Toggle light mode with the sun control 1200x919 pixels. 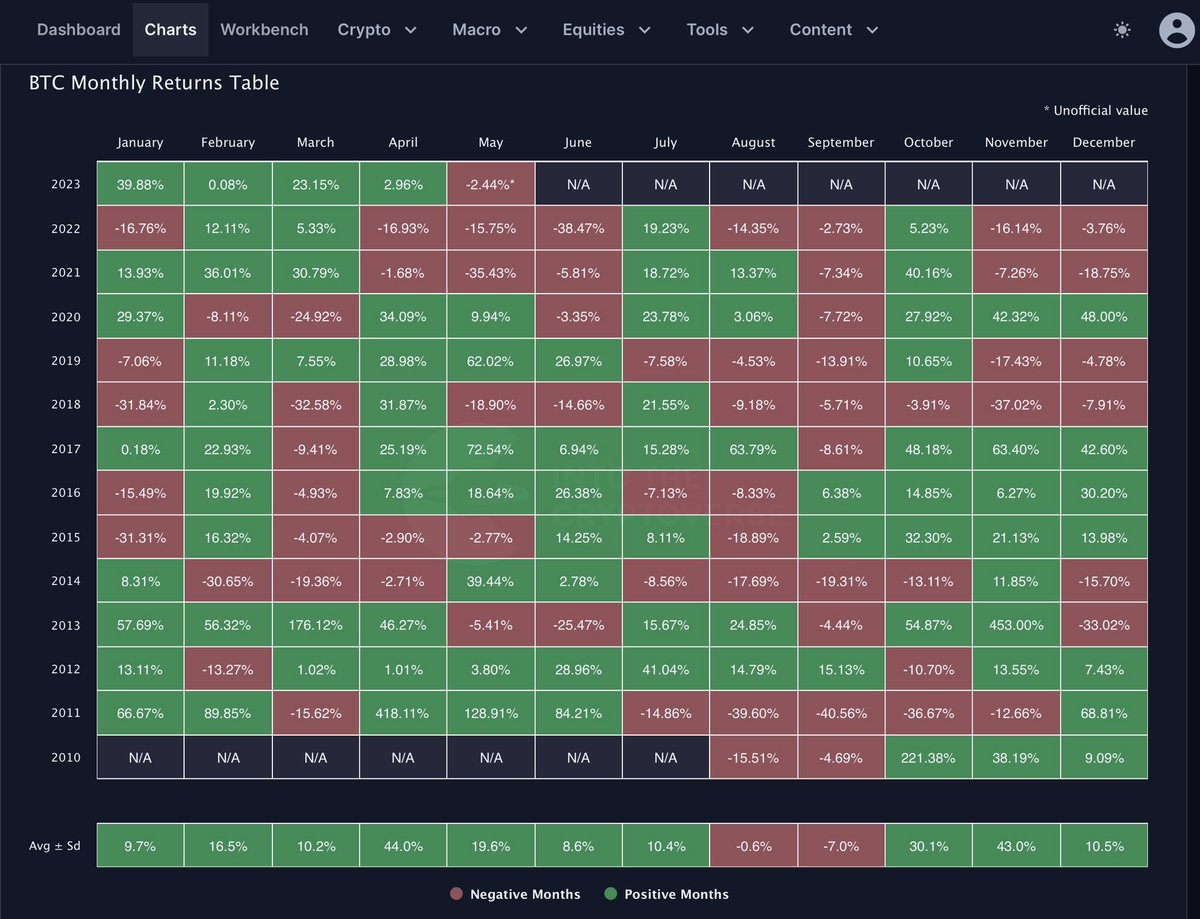click(1121, 30)
